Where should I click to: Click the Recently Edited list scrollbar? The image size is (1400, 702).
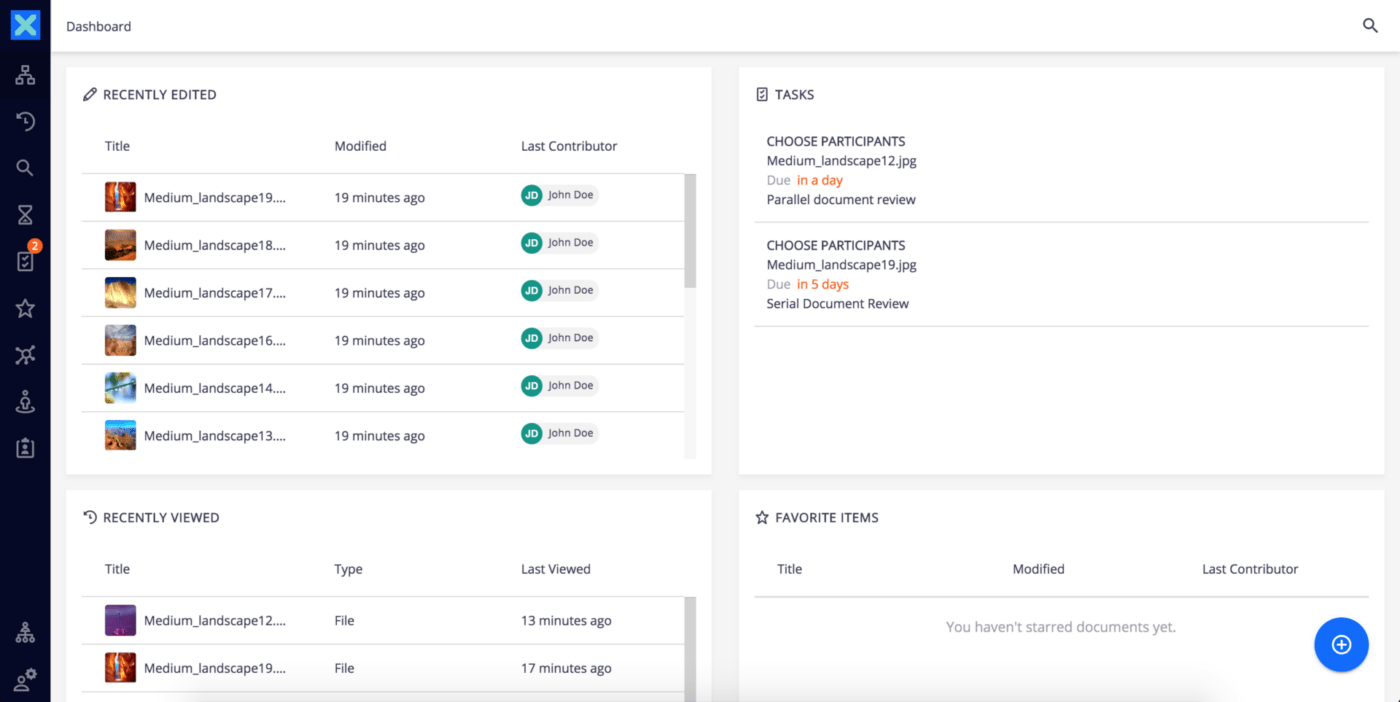pyautogui.click(x=690, y=231)
